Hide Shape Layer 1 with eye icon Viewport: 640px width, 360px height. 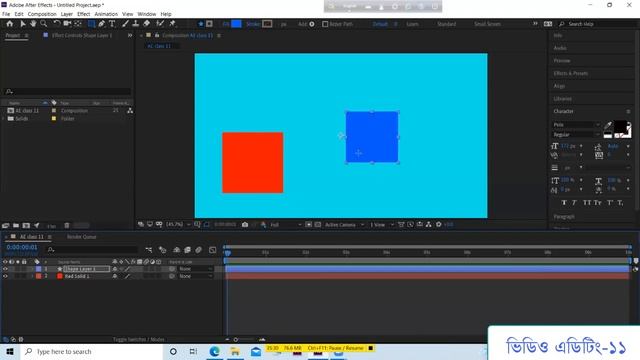pyautogui.click(x=5, y=269)
